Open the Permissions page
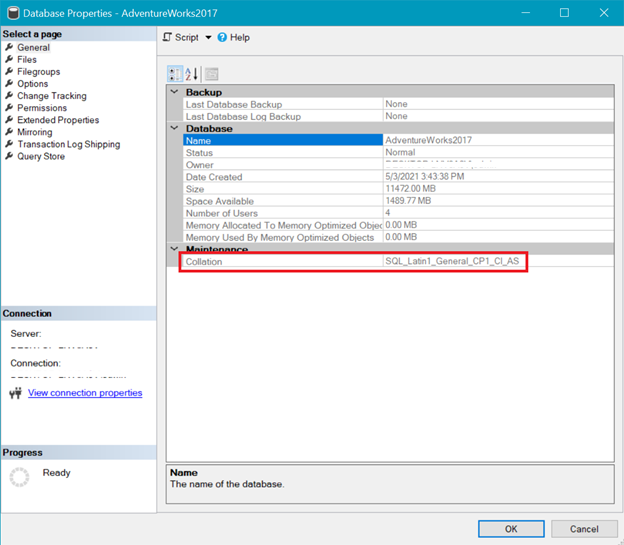624x545 pixels. pyautogui.click(x=42, y=108)
